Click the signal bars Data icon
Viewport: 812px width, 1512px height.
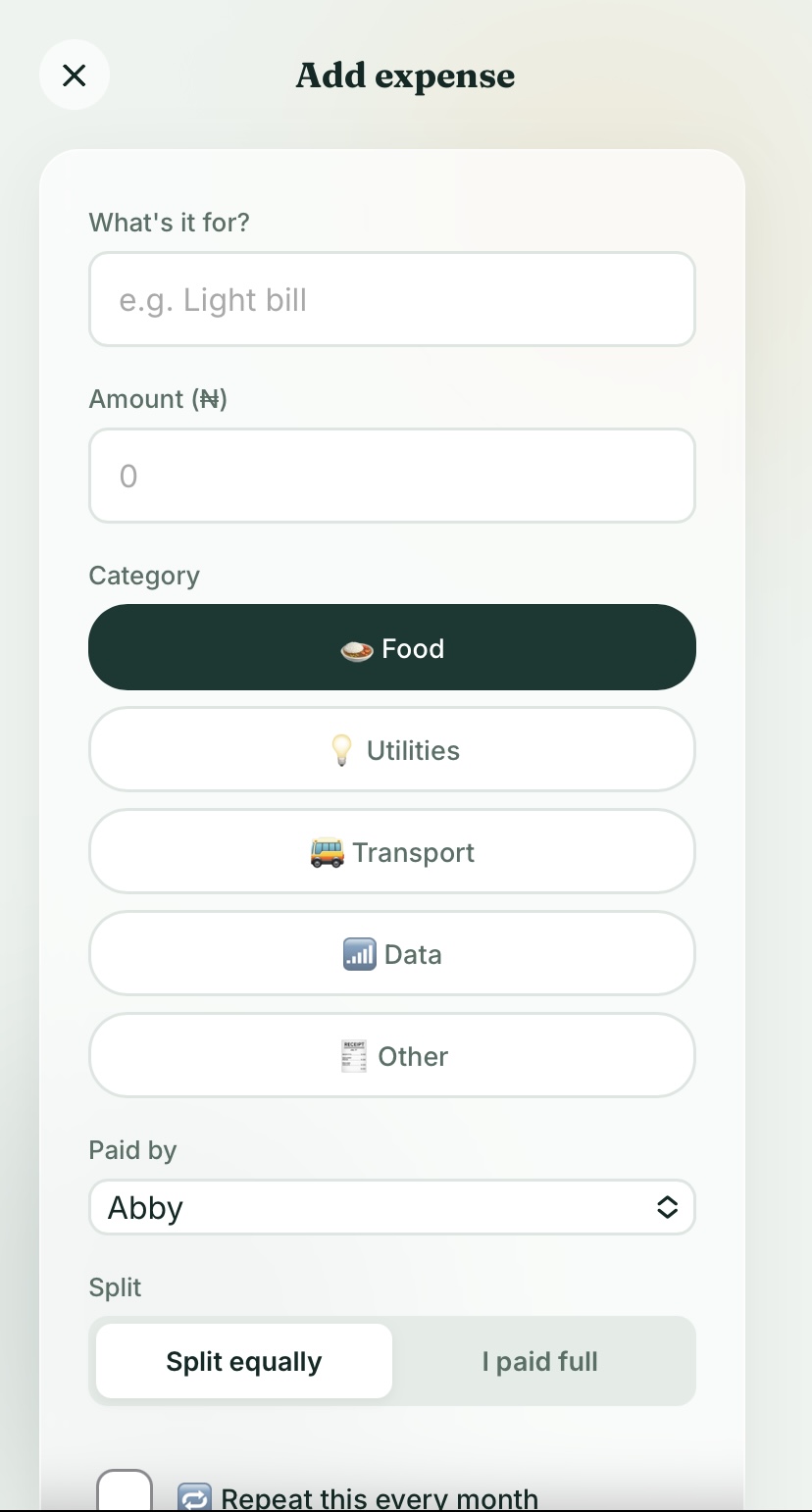coord(359,954)
